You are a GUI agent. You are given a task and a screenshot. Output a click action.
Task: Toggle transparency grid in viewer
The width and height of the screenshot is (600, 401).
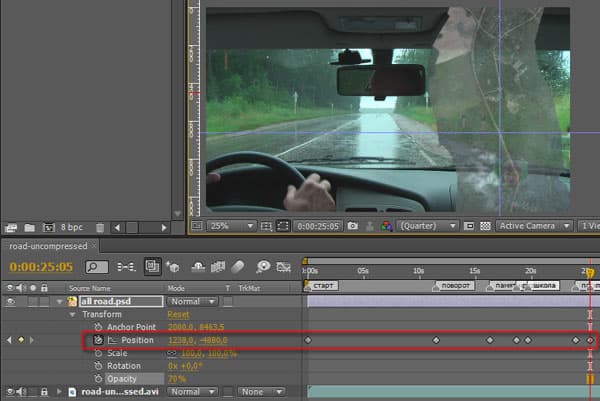(x=485, y=226)
